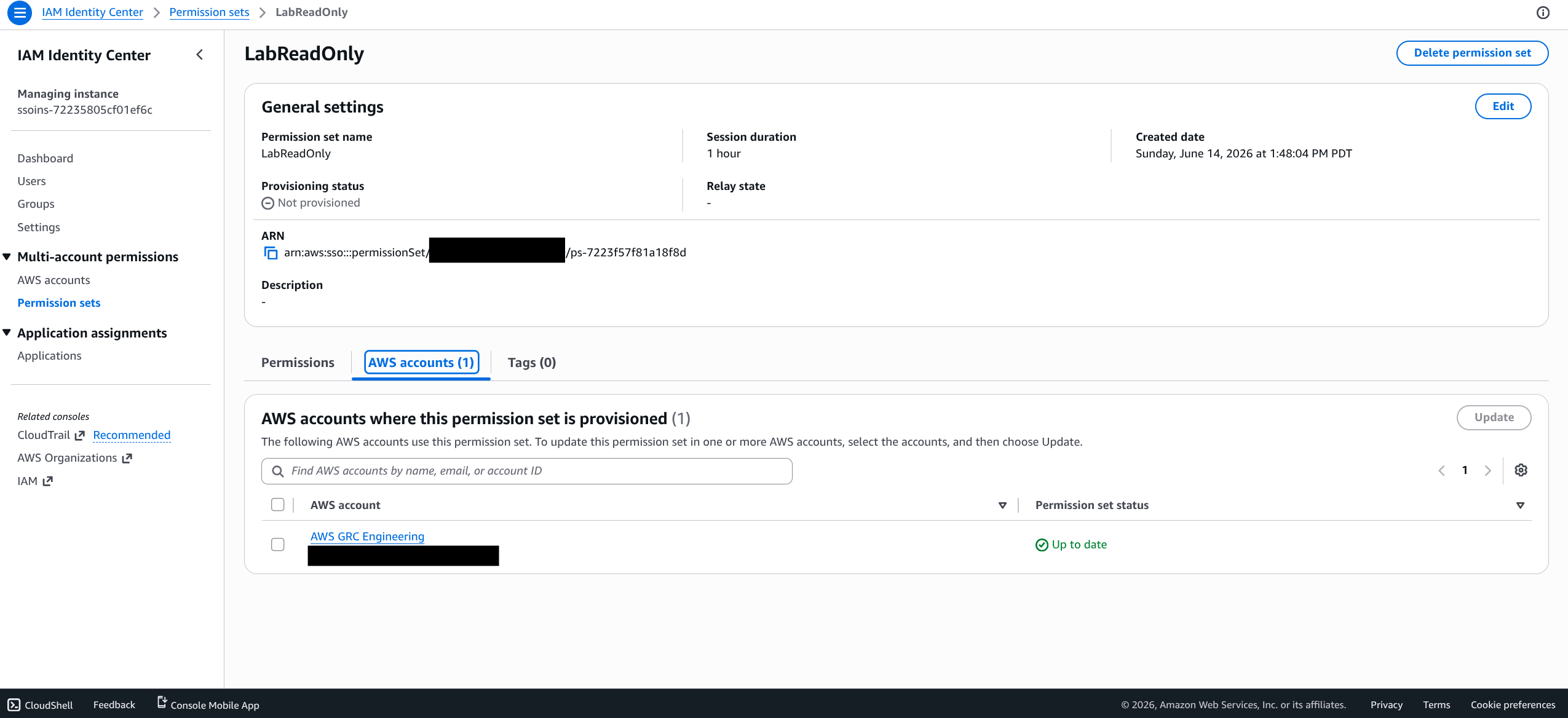Open CloudShell from the footer
The width and height of the screenshot is (1568, 718).
(x=41, y=705)
